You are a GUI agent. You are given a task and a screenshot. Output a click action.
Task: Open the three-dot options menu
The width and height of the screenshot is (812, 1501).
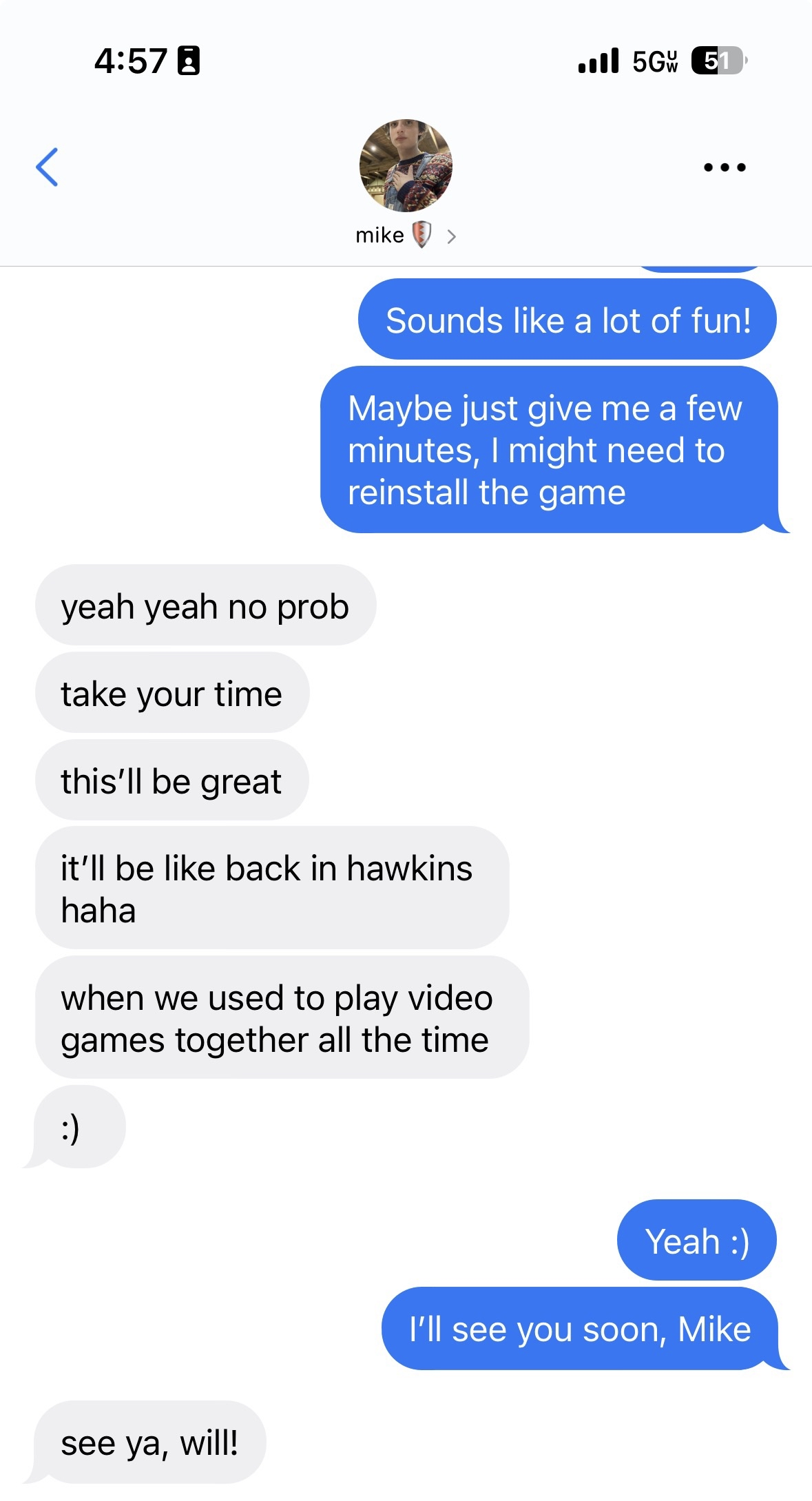725,167
